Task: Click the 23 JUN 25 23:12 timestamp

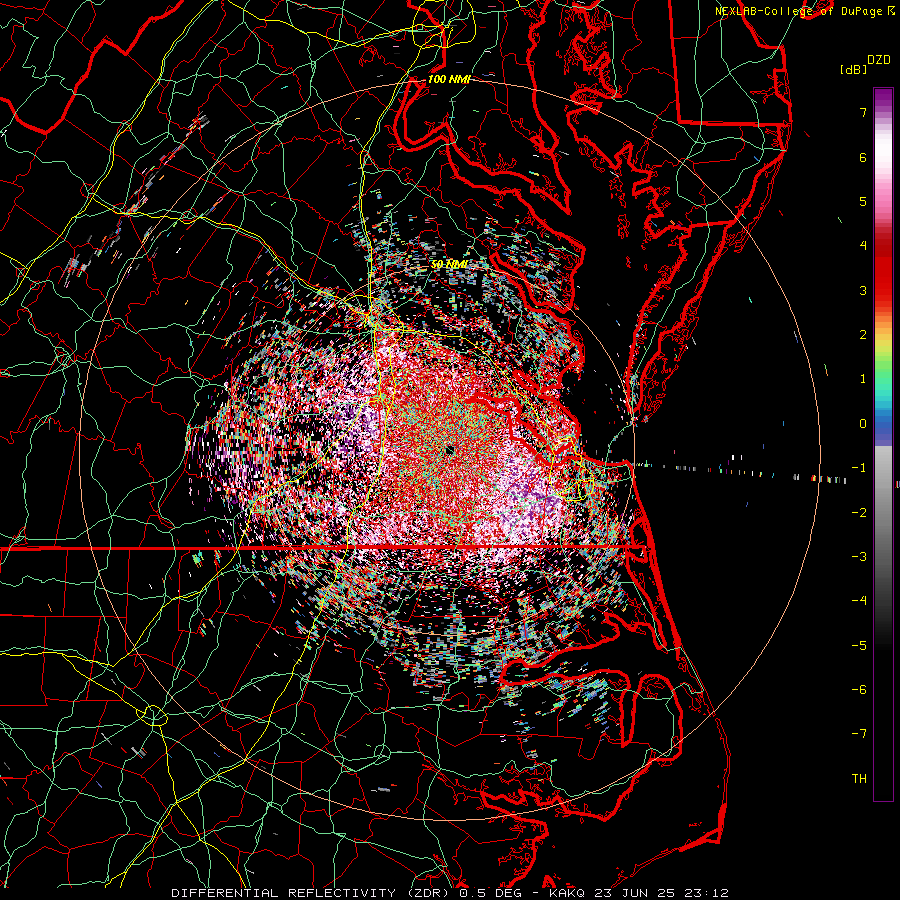Action: click(662, 893)
